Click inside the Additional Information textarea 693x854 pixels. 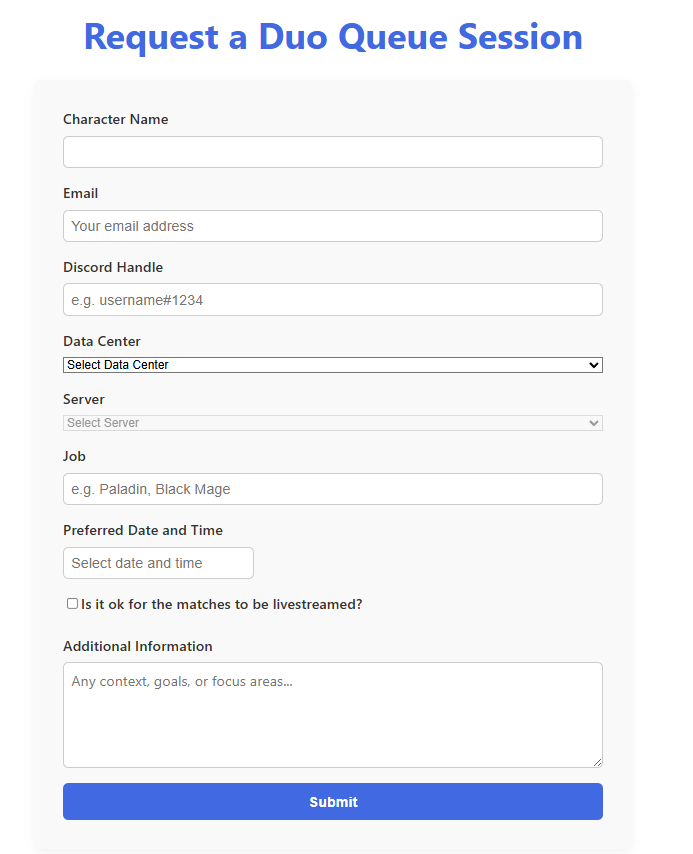coord(332,714)
